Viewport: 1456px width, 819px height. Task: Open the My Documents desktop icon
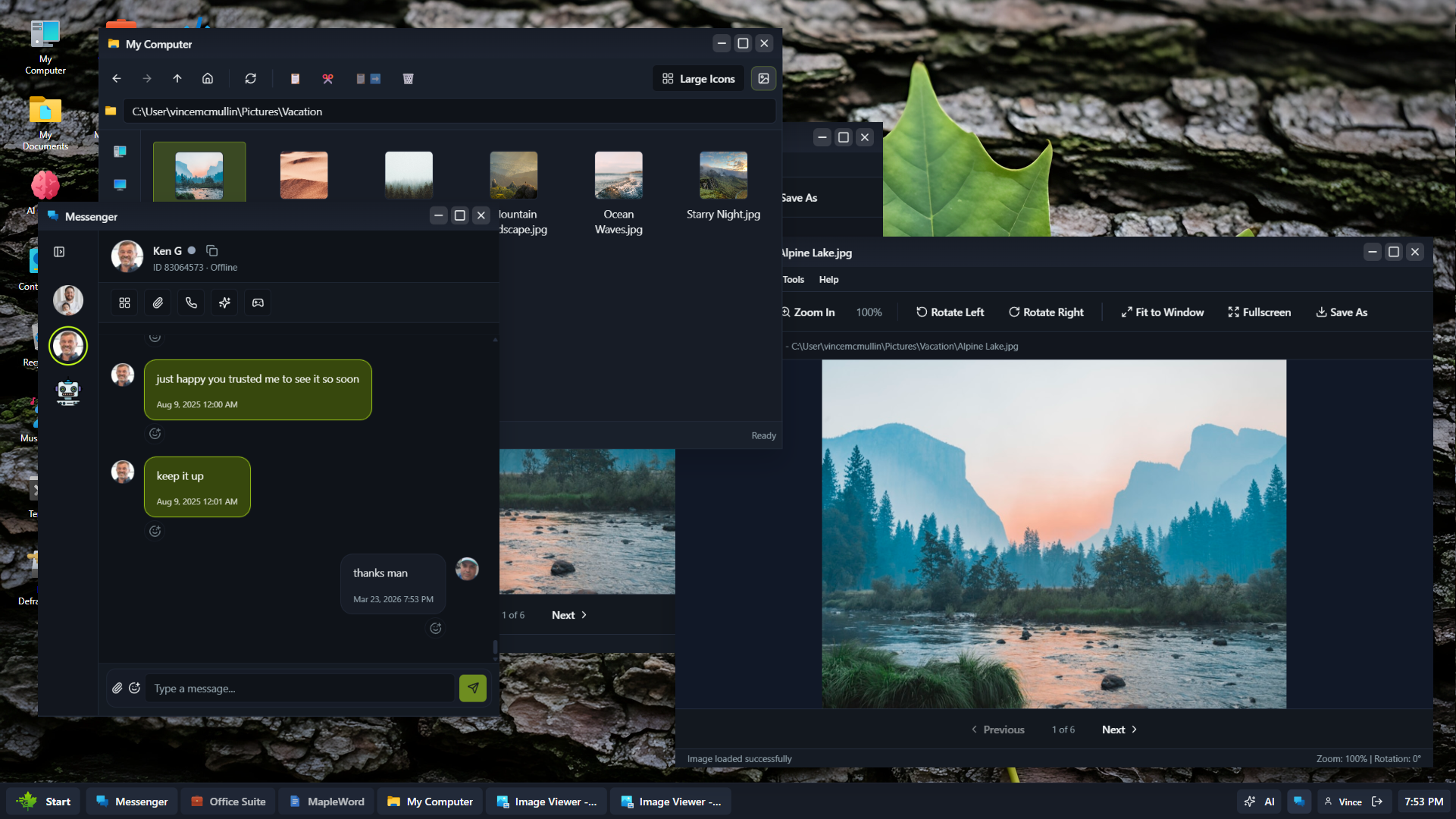(45, 124)
